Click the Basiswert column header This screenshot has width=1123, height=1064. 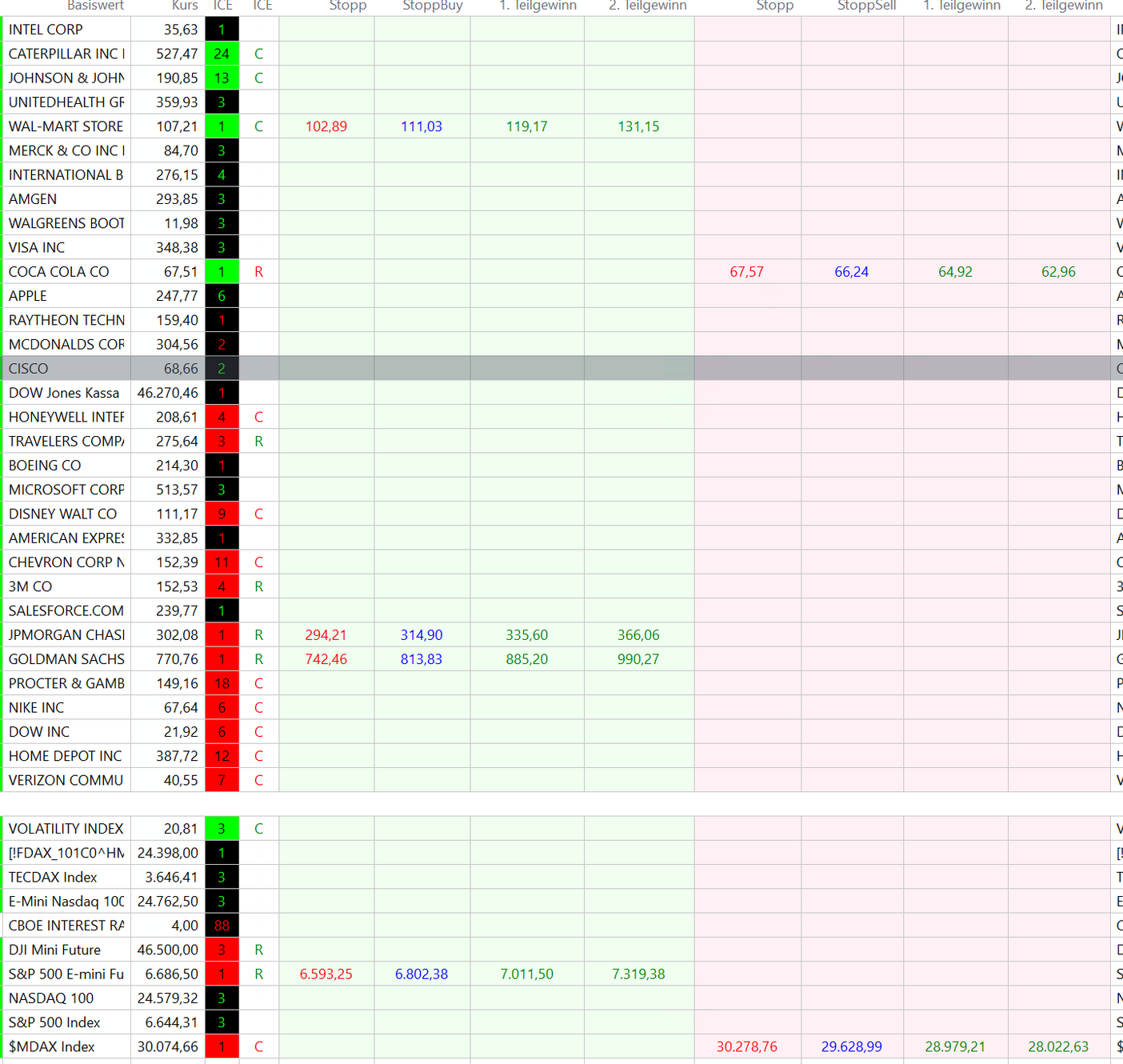[95, 6]
